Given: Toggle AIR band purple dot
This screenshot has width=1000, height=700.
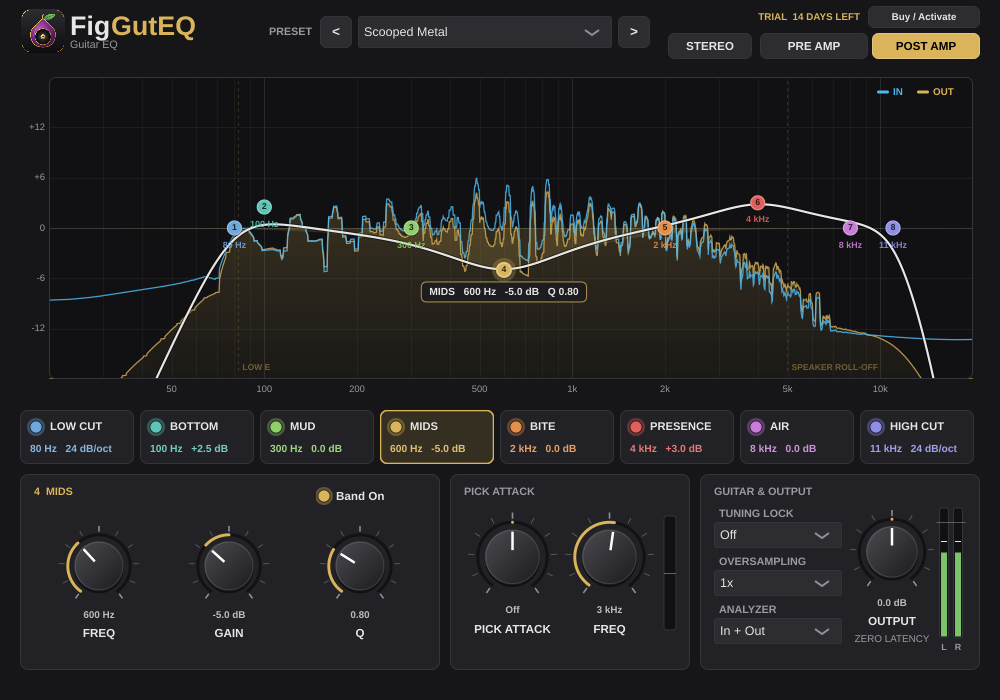Looking at the screenshot, I should 756,427.
